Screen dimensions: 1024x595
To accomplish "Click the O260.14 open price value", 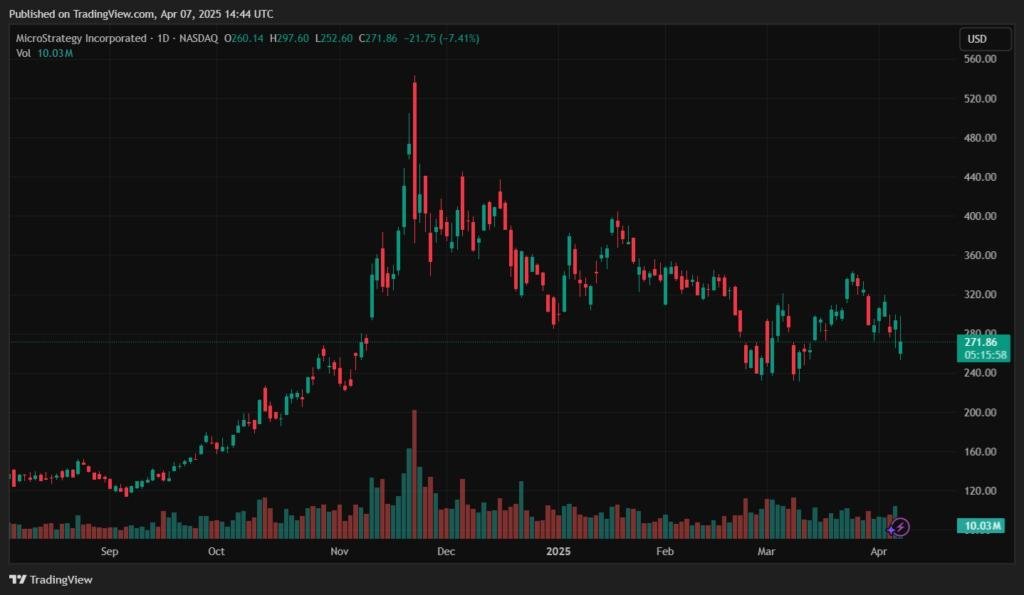I will tap(245, 39).
